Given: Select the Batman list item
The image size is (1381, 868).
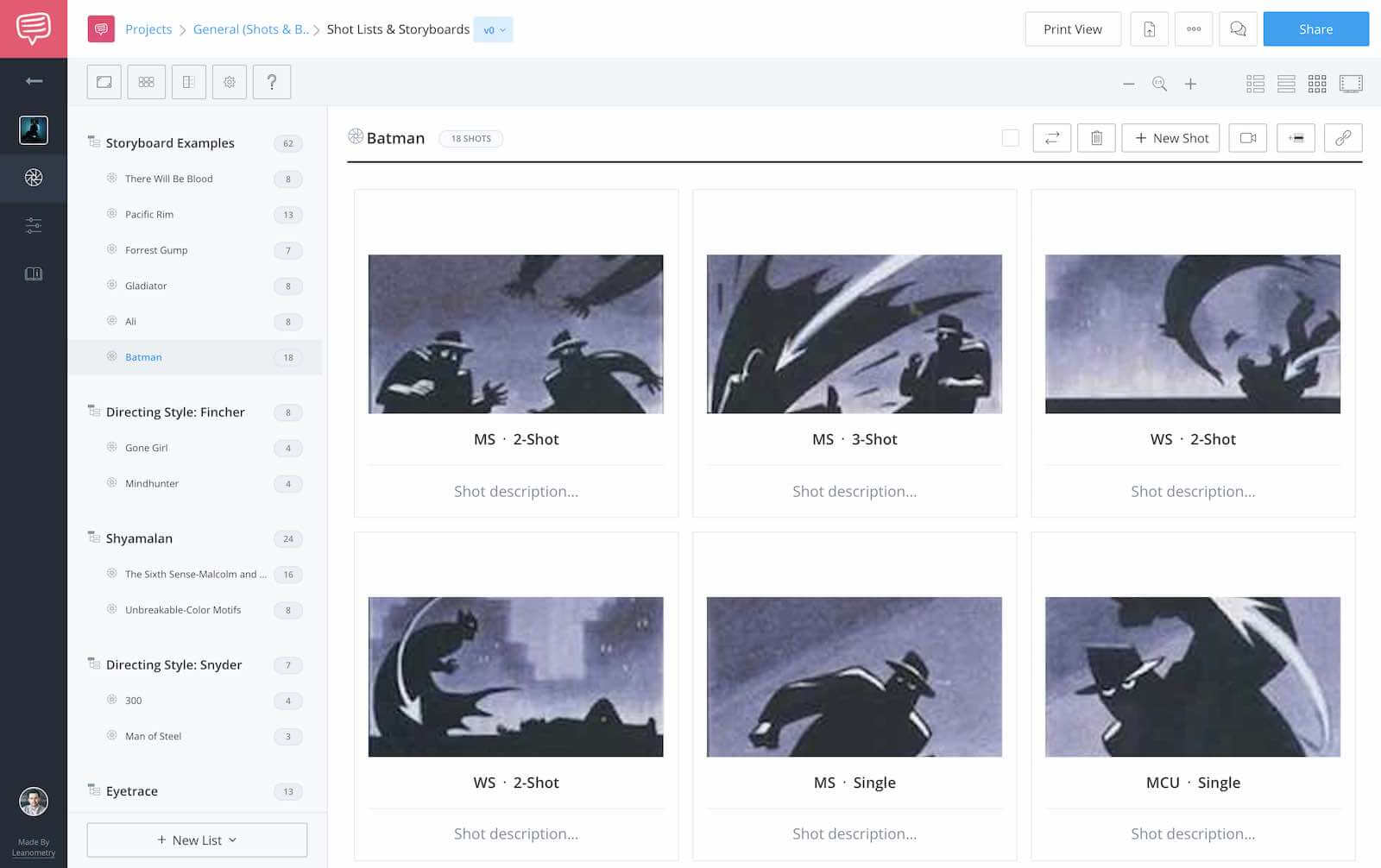Looking at the screenshot, I should pos(195,357).
